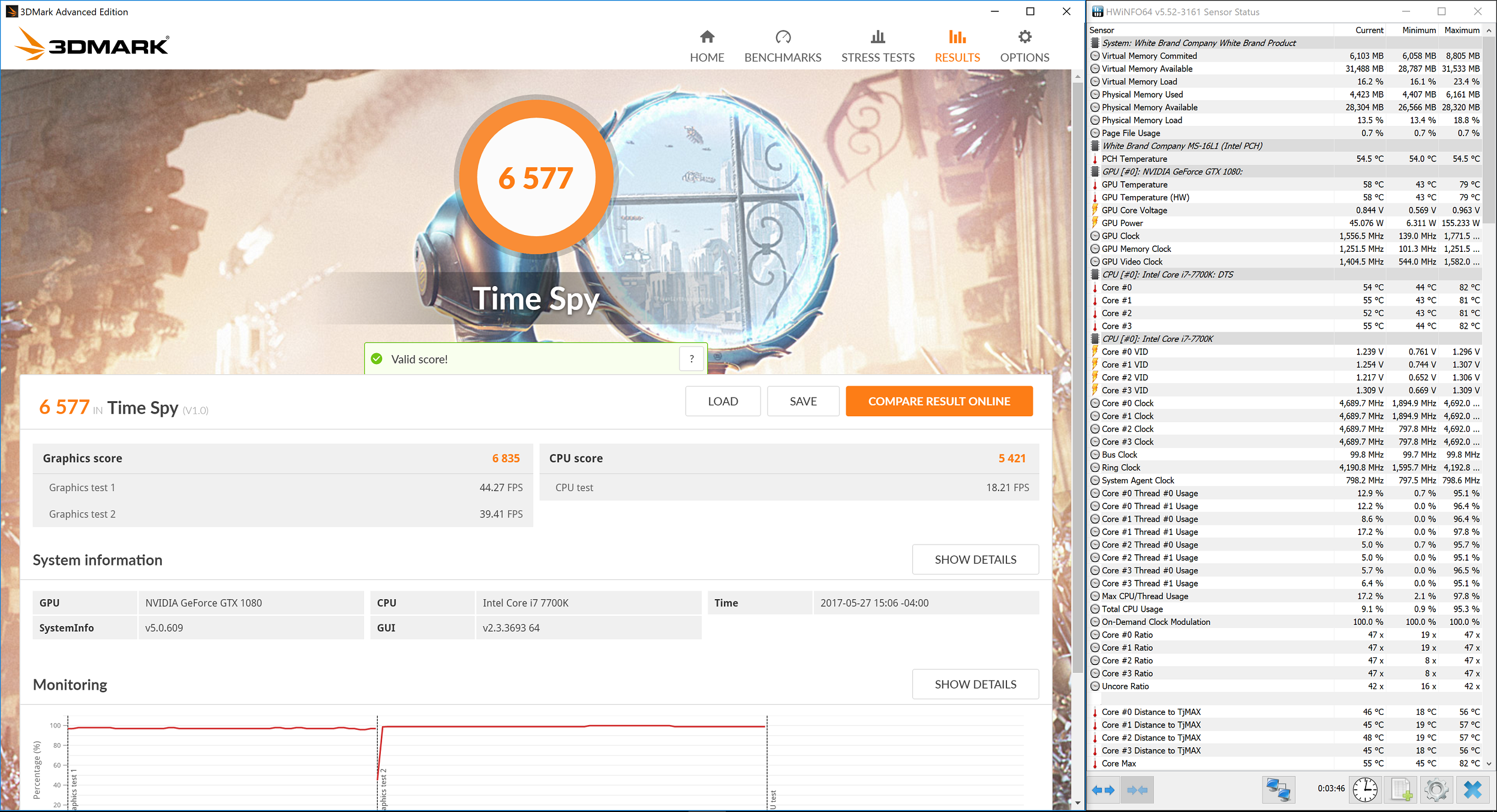The height and width of the screenshot is (812, 1497).
Task: Click COMPARE RESULT ONLINE button
Action: click(939, 401)
